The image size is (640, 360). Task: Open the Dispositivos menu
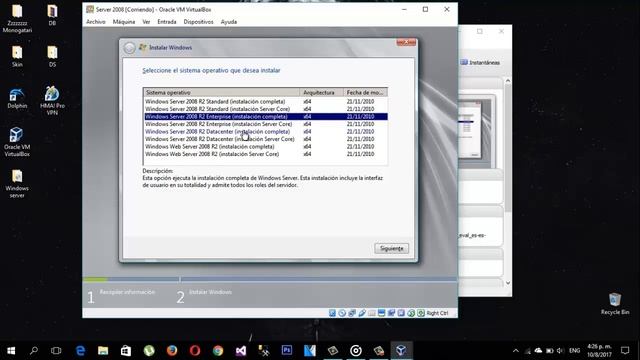pos(198,22)
